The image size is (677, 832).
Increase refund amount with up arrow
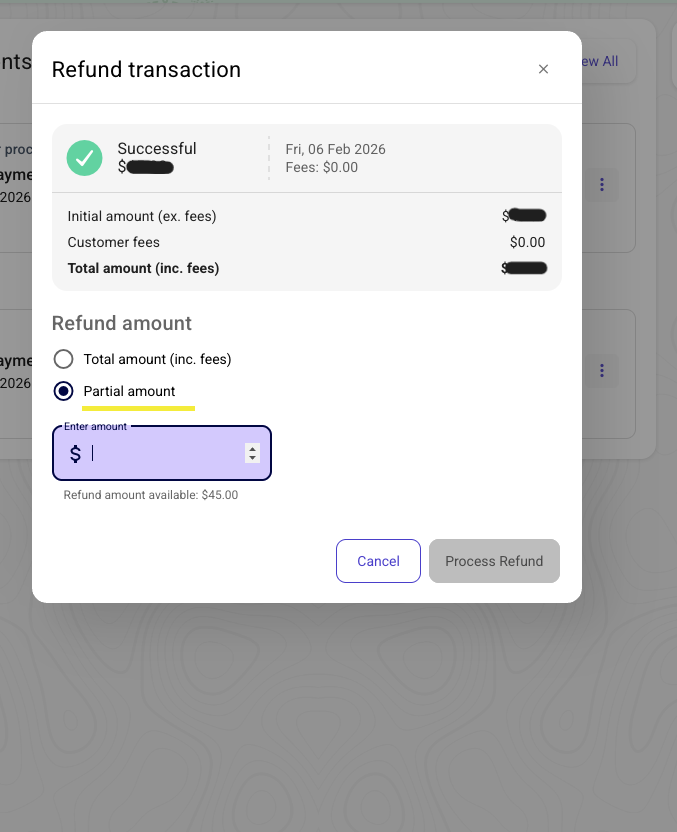[252, 448]
